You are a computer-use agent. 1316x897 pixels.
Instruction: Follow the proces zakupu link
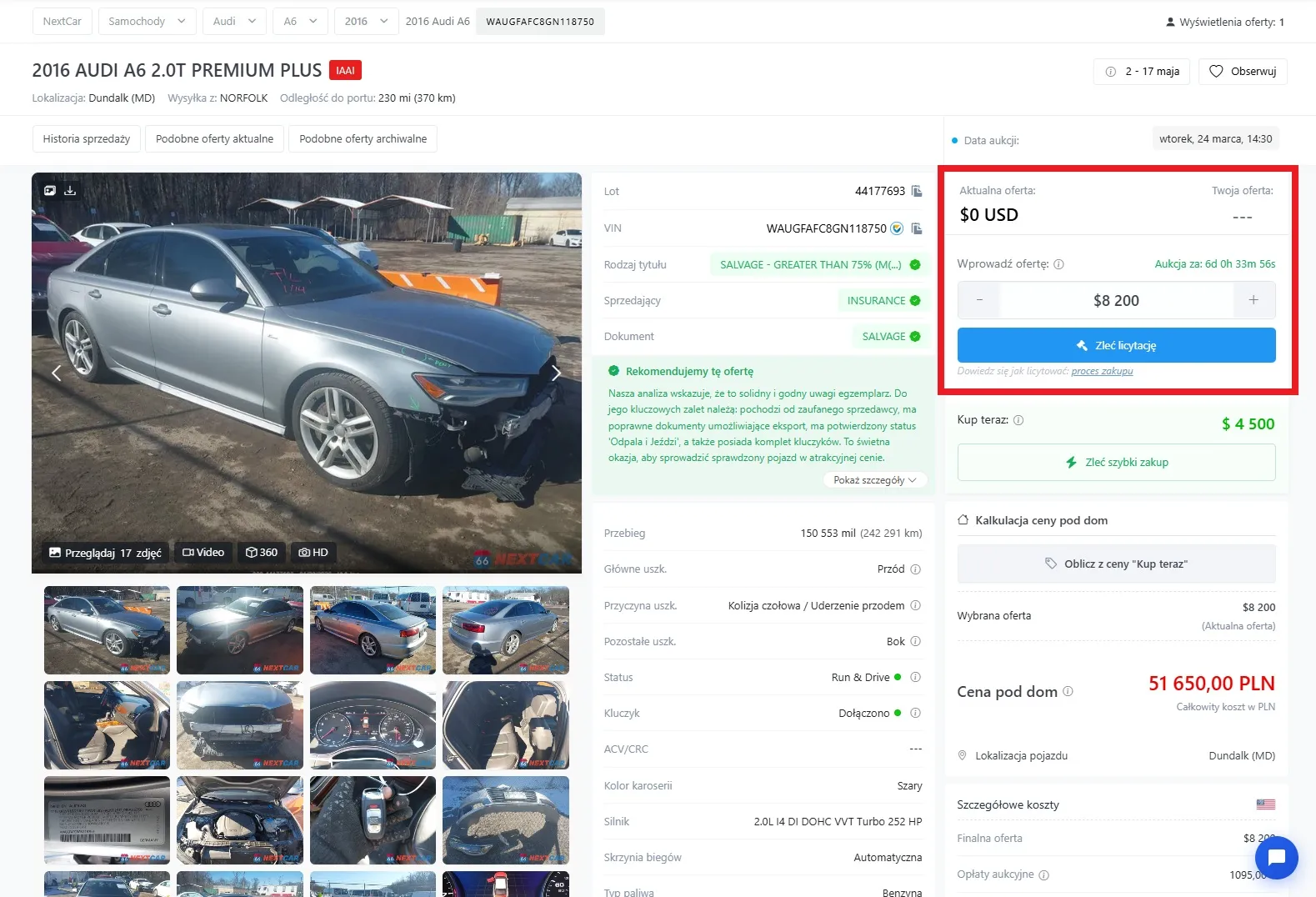(1102, 371)
